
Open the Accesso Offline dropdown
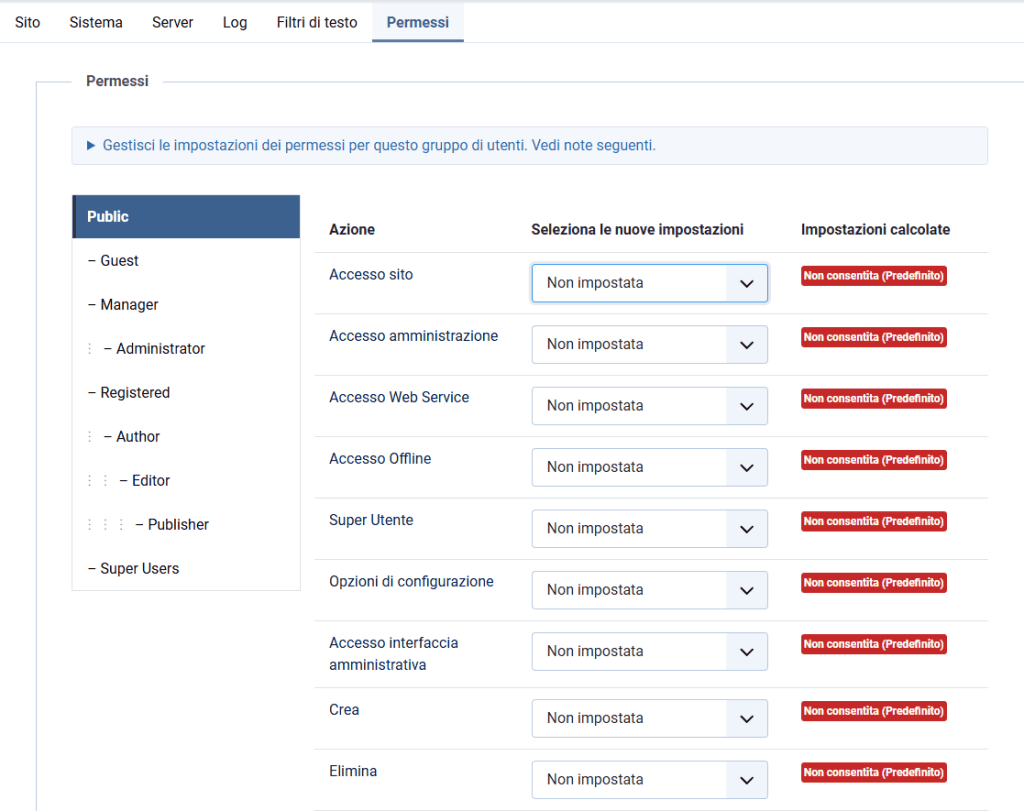coord(649,467)
